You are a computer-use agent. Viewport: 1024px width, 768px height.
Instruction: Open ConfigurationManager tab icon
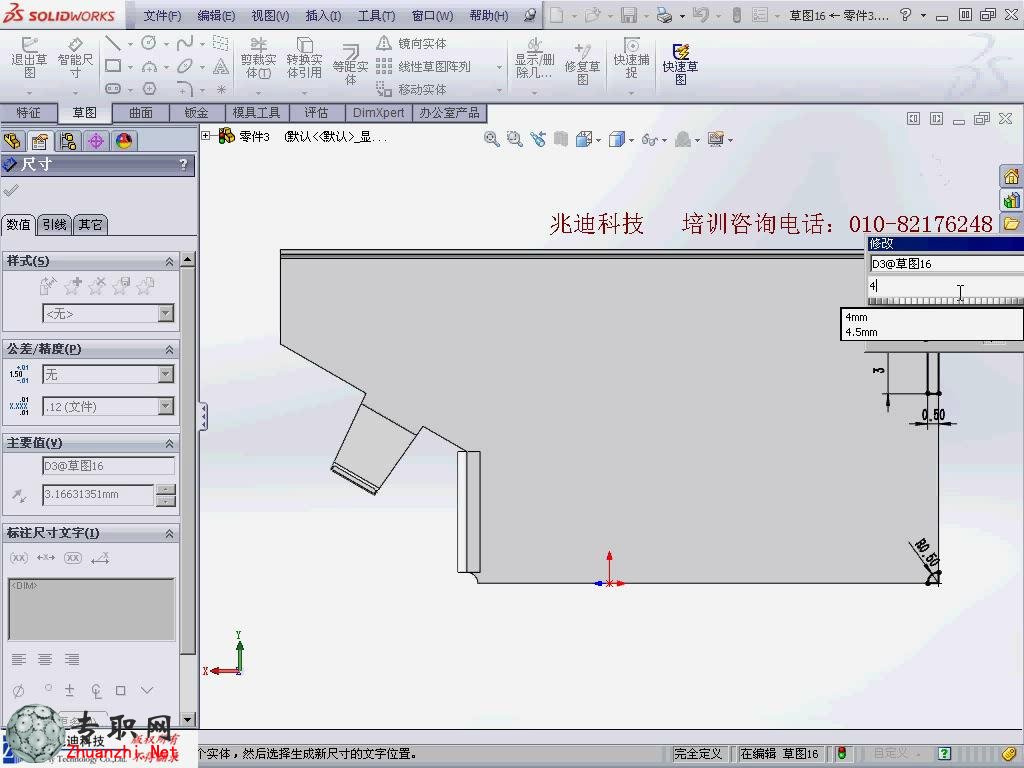[x=68, y=141]
